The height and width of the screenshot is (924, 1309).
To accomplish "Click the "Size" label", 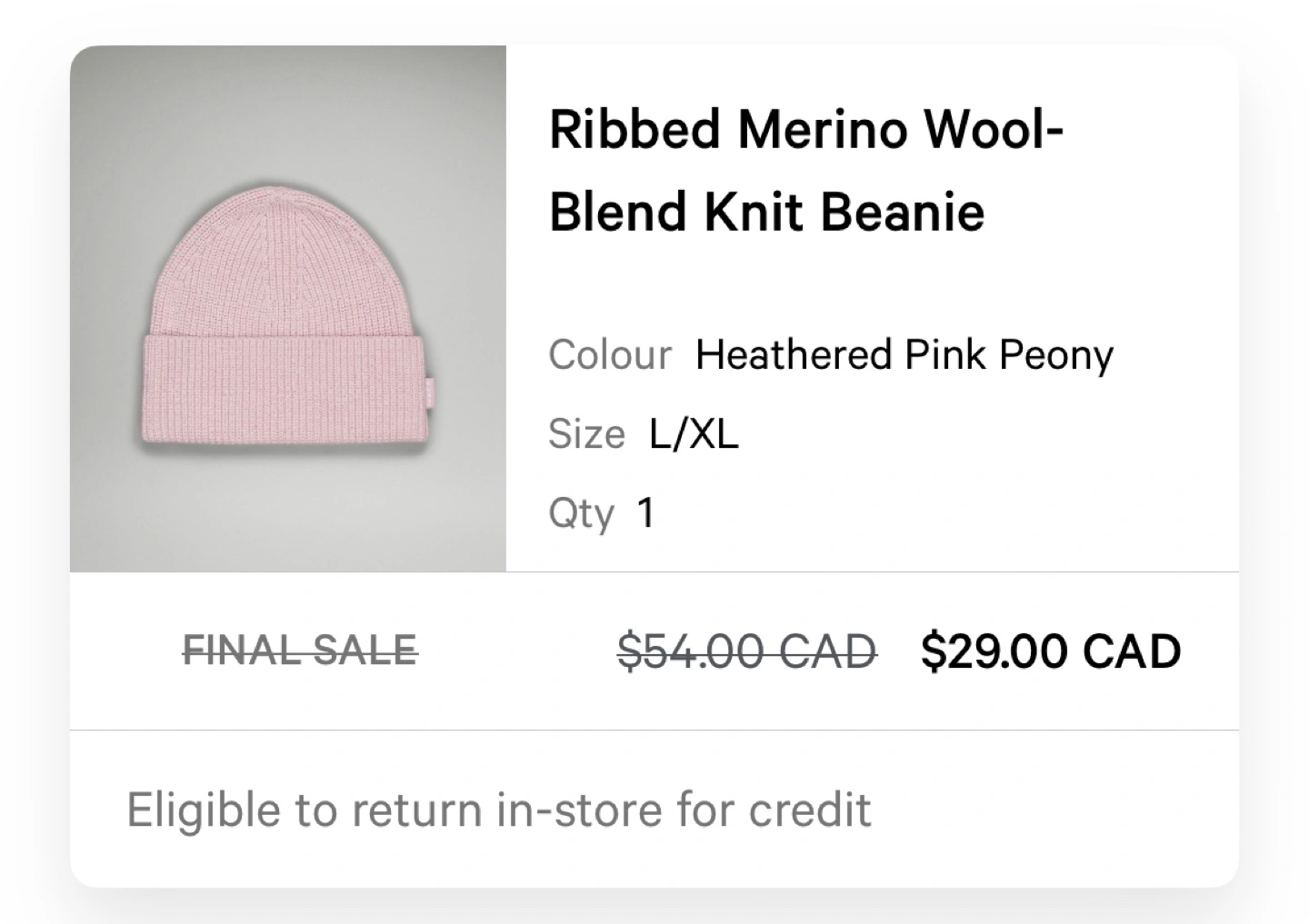I will [586, 434].
